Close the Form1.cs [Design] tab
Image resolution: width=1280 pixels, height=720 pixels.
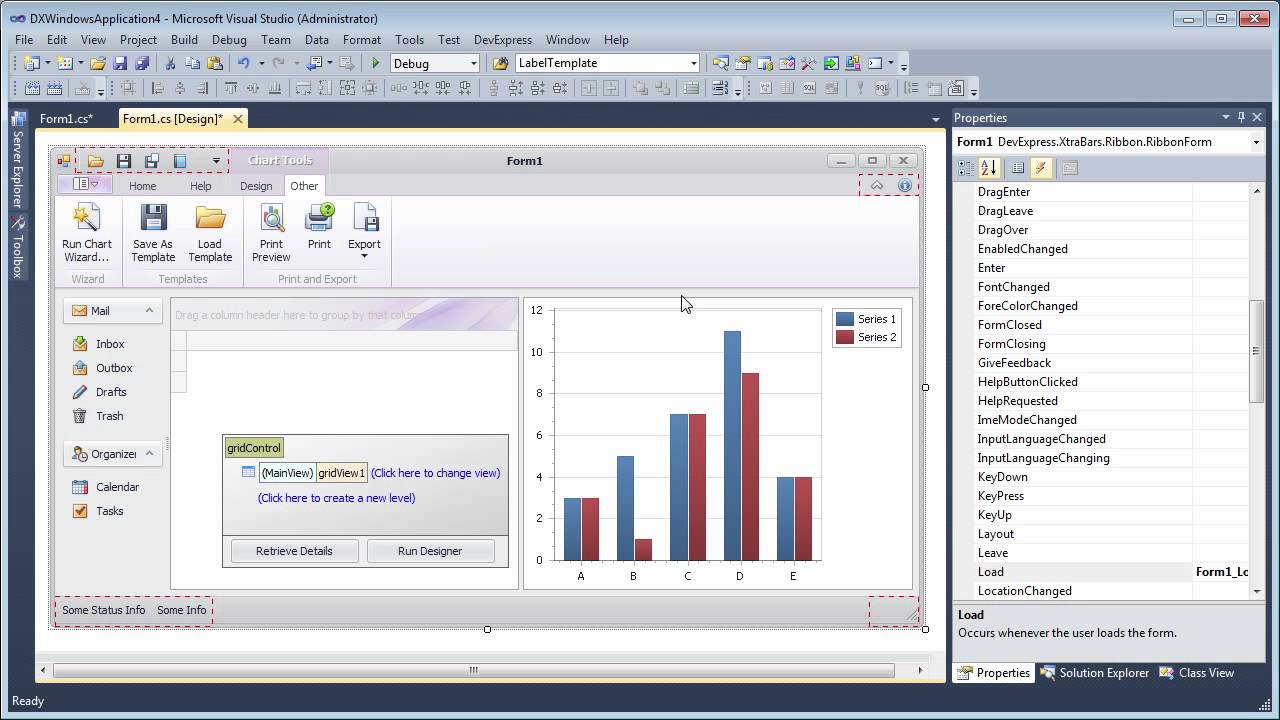click(238, 119)
